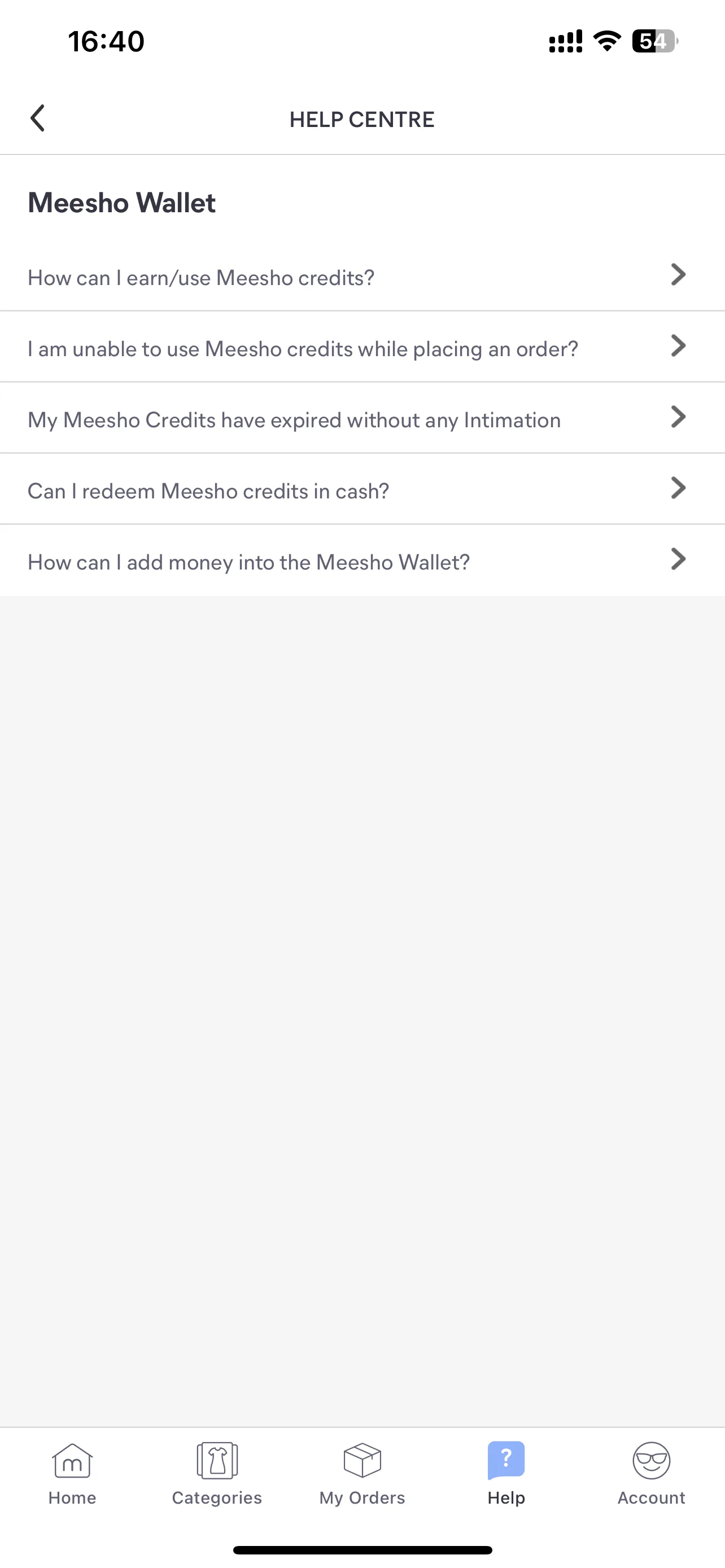
Task: Expand chevron for earn/use Meesho credits
Action: (678, 274)
